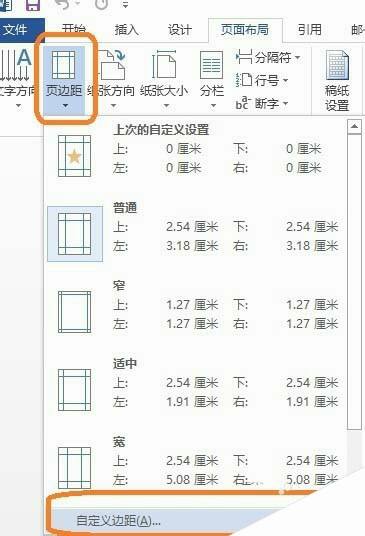The height and width of the screenshot is (536, 365).
Task: Expand the 纸张方向 dropdown arrow
Action: [x=114, y=106]
